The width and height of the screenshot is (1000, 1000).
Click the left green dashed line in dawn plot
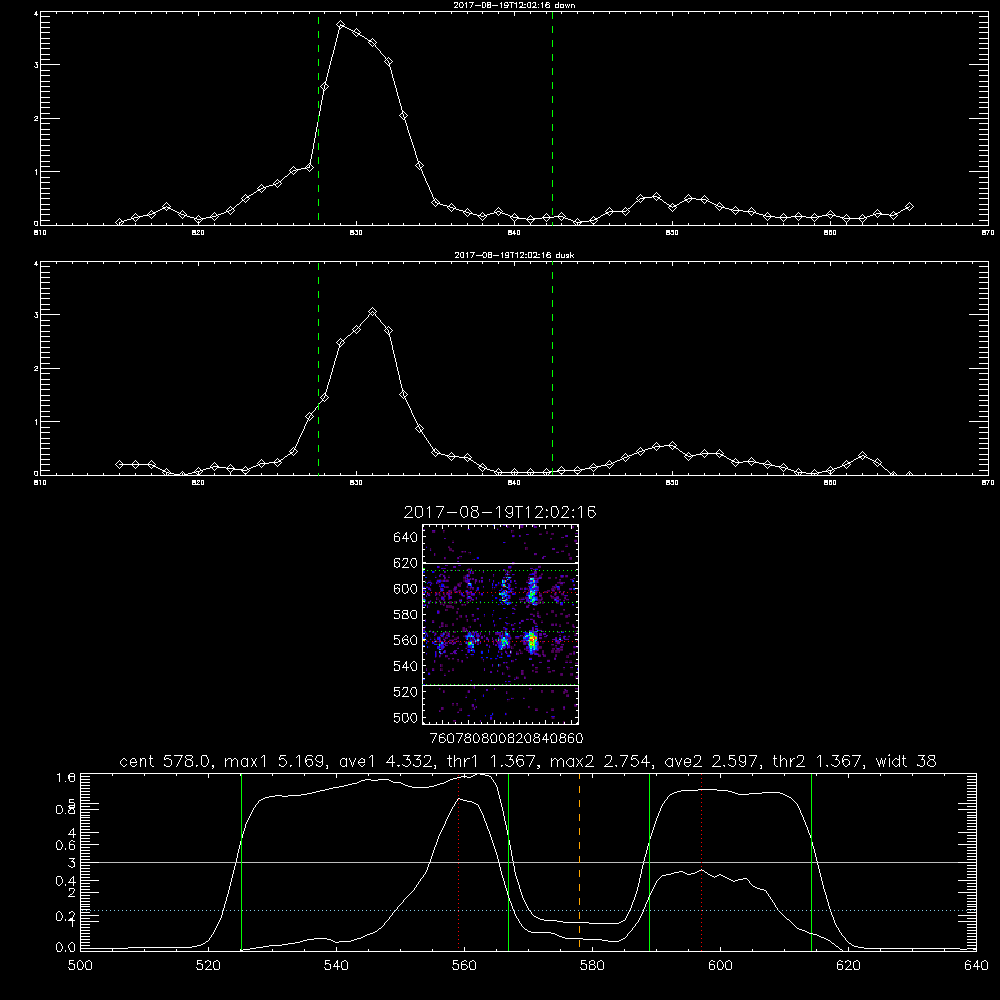(x=318, y=118)
